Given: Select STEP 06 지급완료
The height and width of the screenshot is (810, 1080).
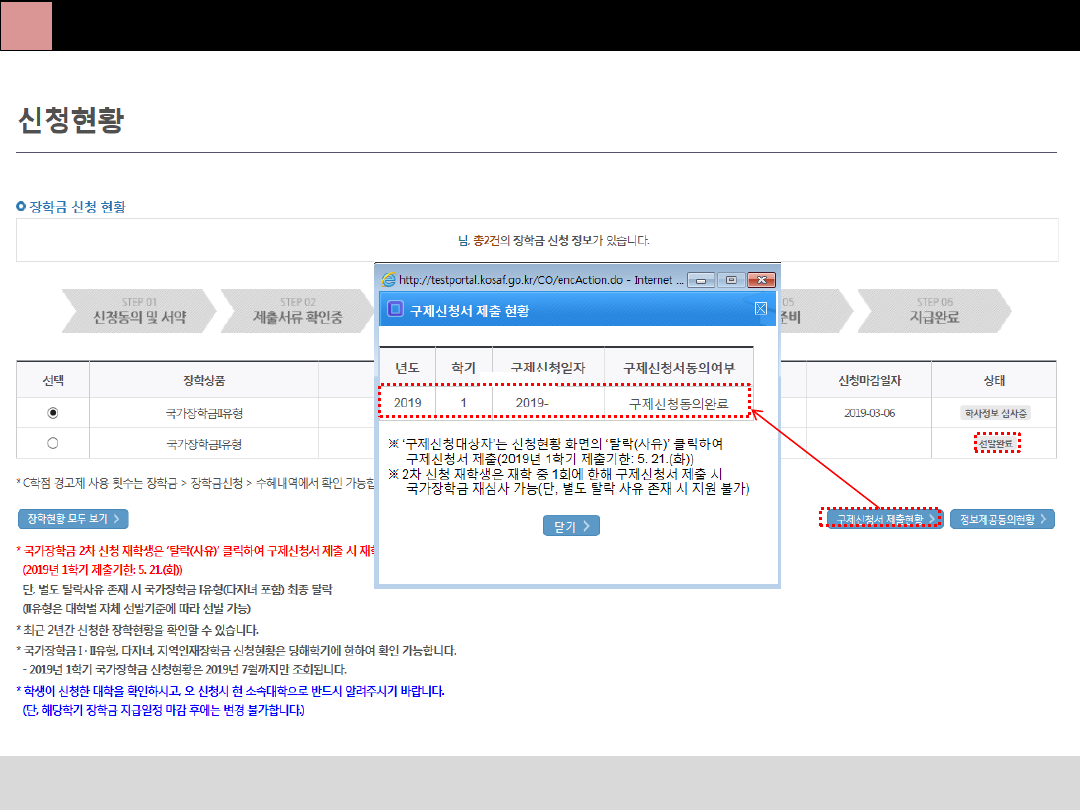Looking at the screenshot, I should coord(934,311).
